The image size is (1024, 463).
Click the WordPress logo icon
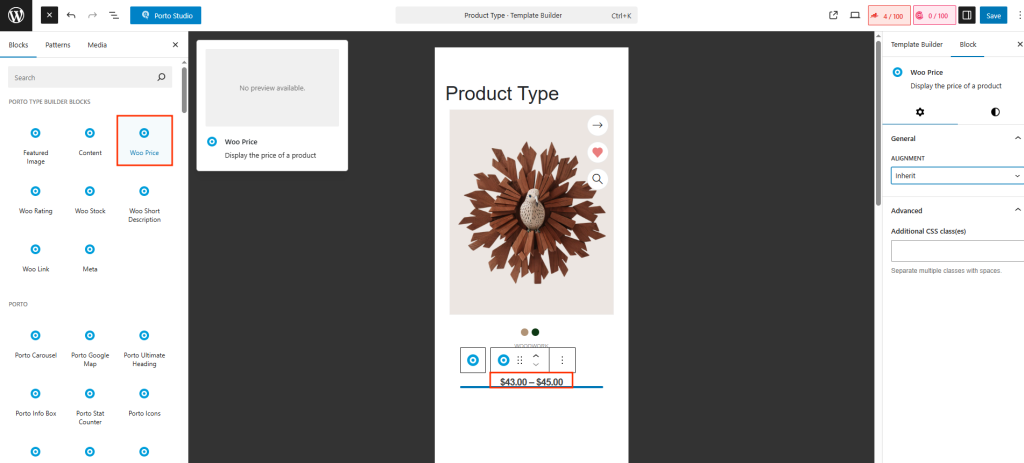(17, 15)
